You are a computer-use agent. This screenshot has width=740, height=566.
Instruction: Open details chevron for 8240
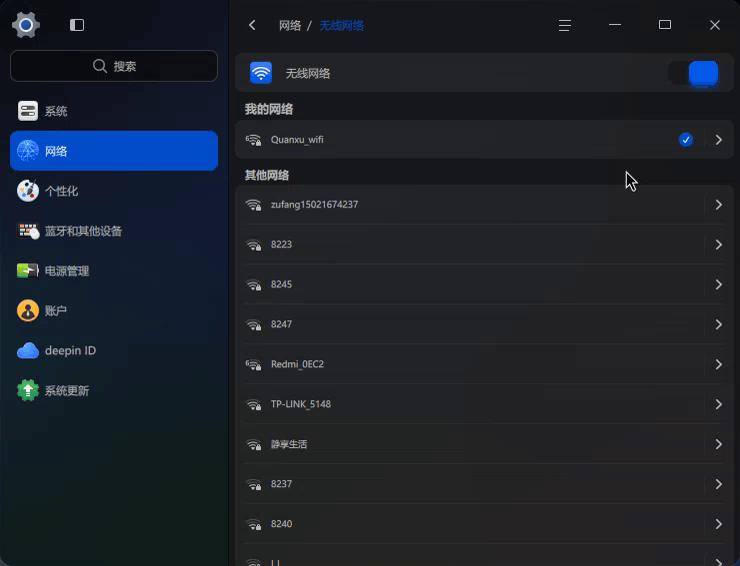718,524
